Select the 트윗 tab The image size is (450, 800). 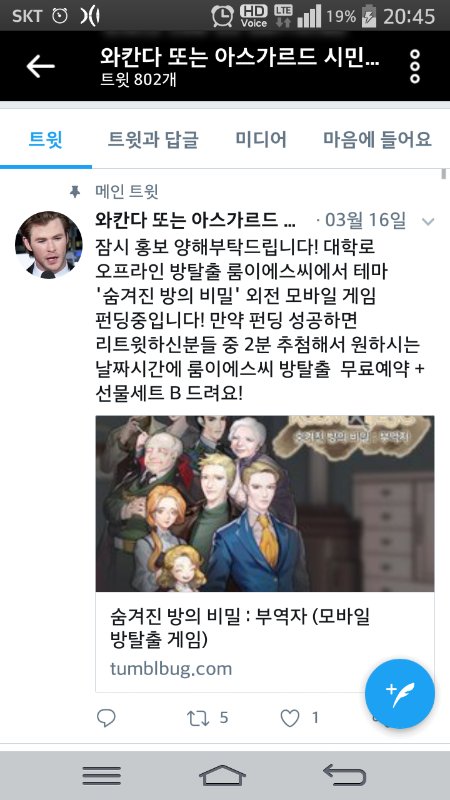coord(45,139)
